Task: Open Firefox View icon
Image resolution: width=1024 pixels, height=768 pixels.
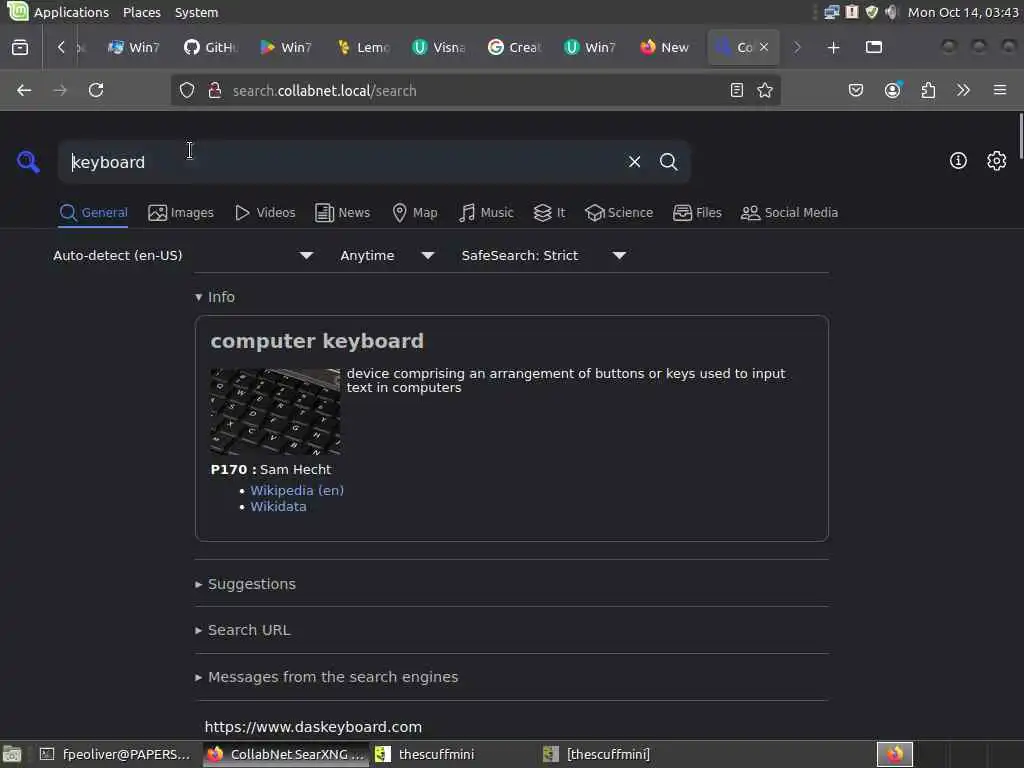Action: click(x=20, y=47)
